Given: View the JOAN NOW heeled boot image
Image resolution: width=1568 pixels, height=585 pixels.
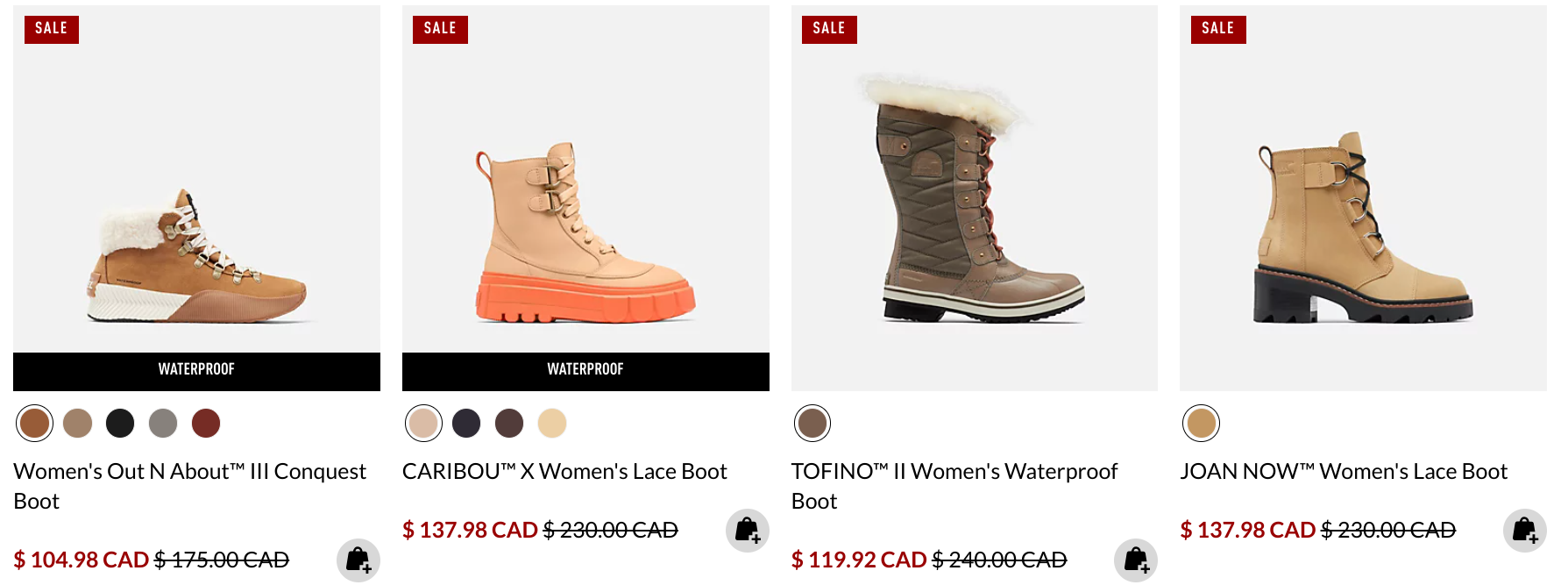Looking at the screenshot, I should tap(1363, 198).
